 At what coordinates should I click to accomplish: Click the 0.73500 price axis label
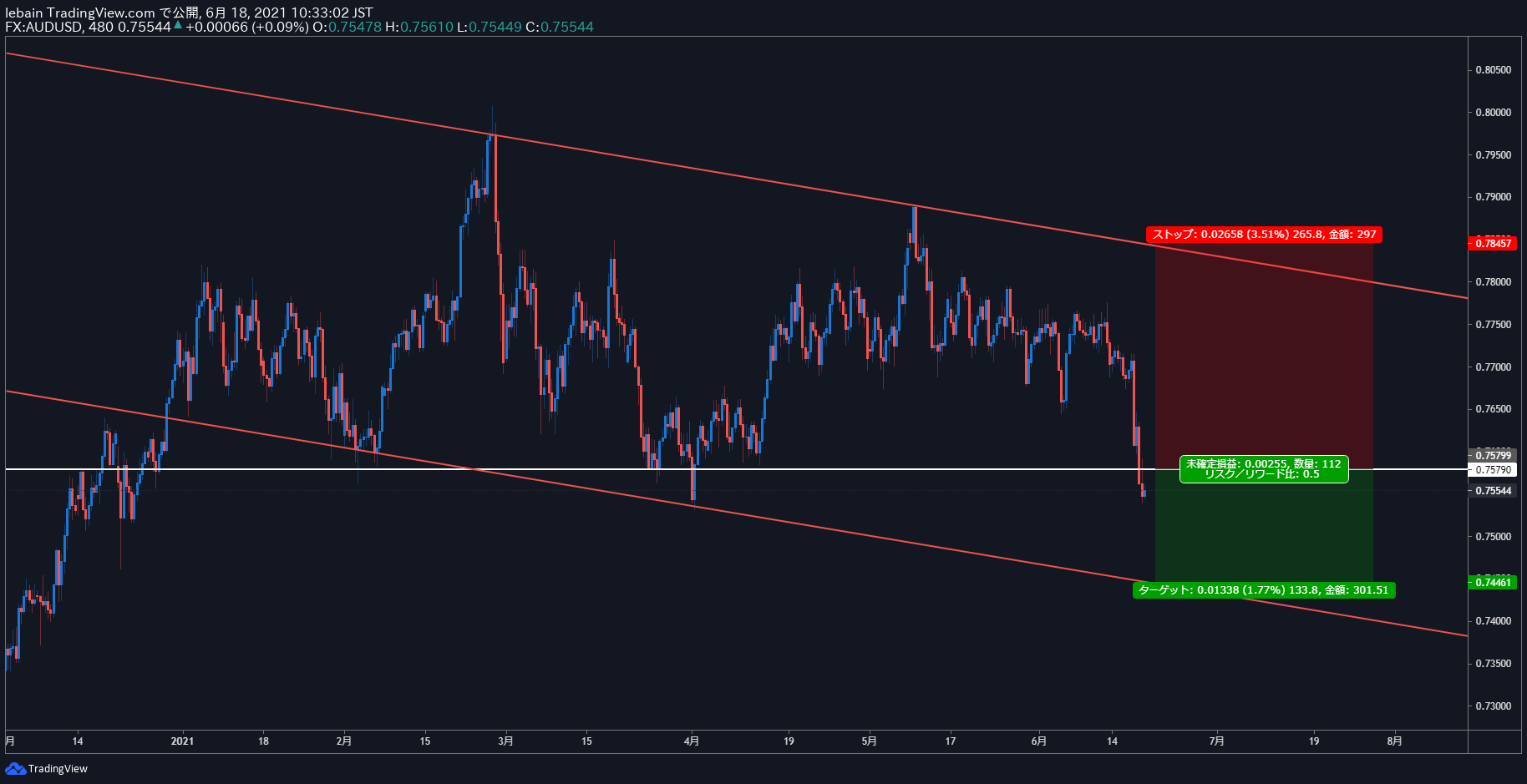click(1493, 664)
